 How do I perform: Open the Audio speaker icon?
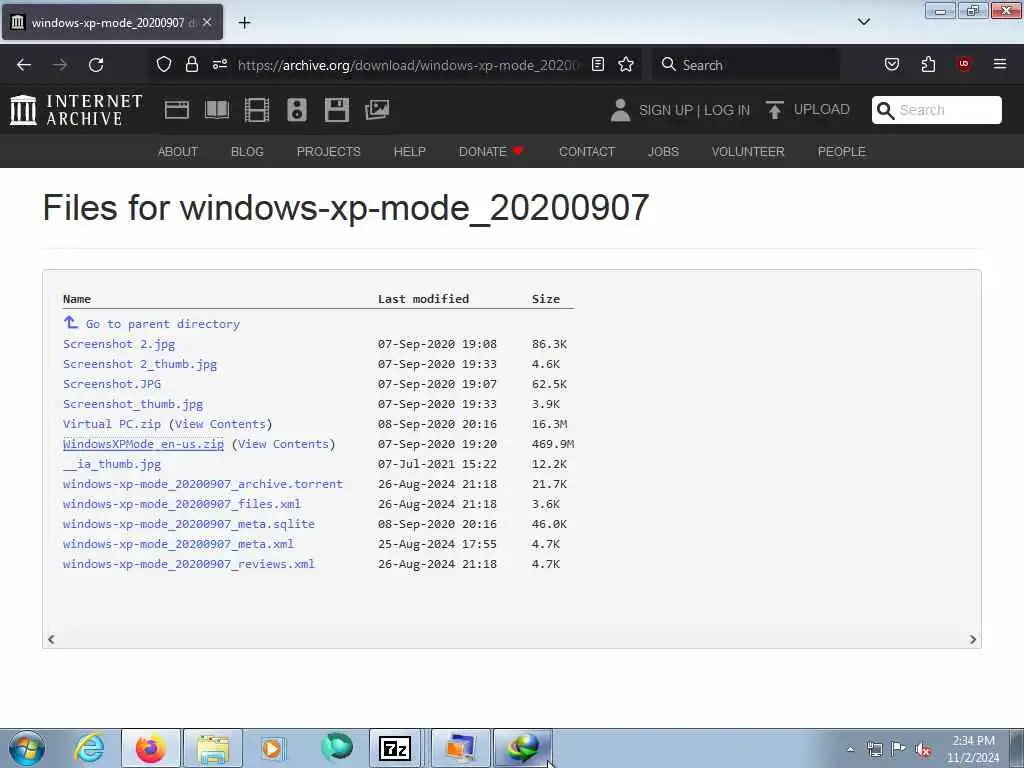tap(296, 110)
